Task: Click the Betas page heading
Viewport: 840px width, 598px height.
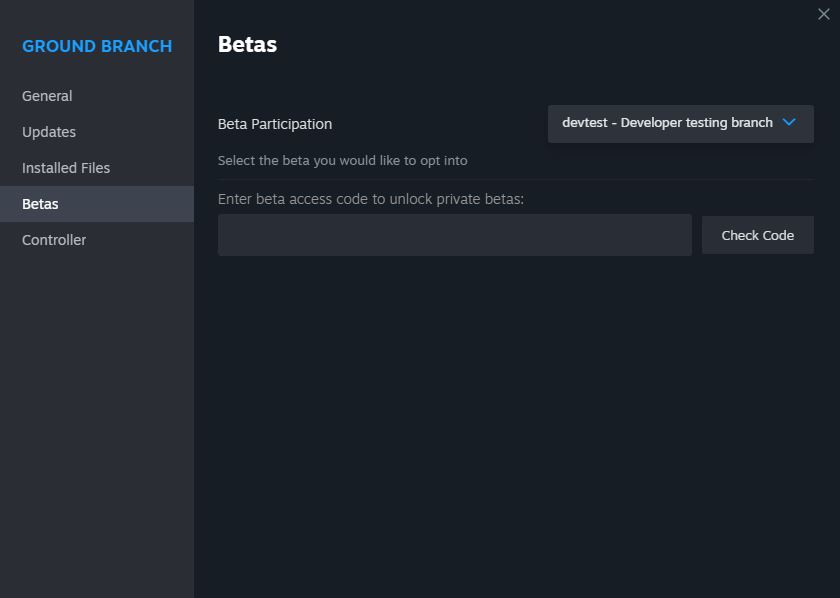Action: [247, 45]
